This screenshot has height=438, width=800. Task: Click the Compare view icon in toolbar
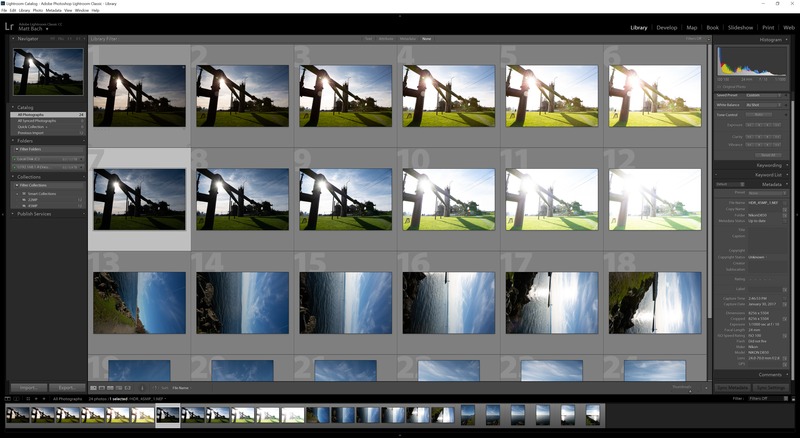(x=111, y=387)
